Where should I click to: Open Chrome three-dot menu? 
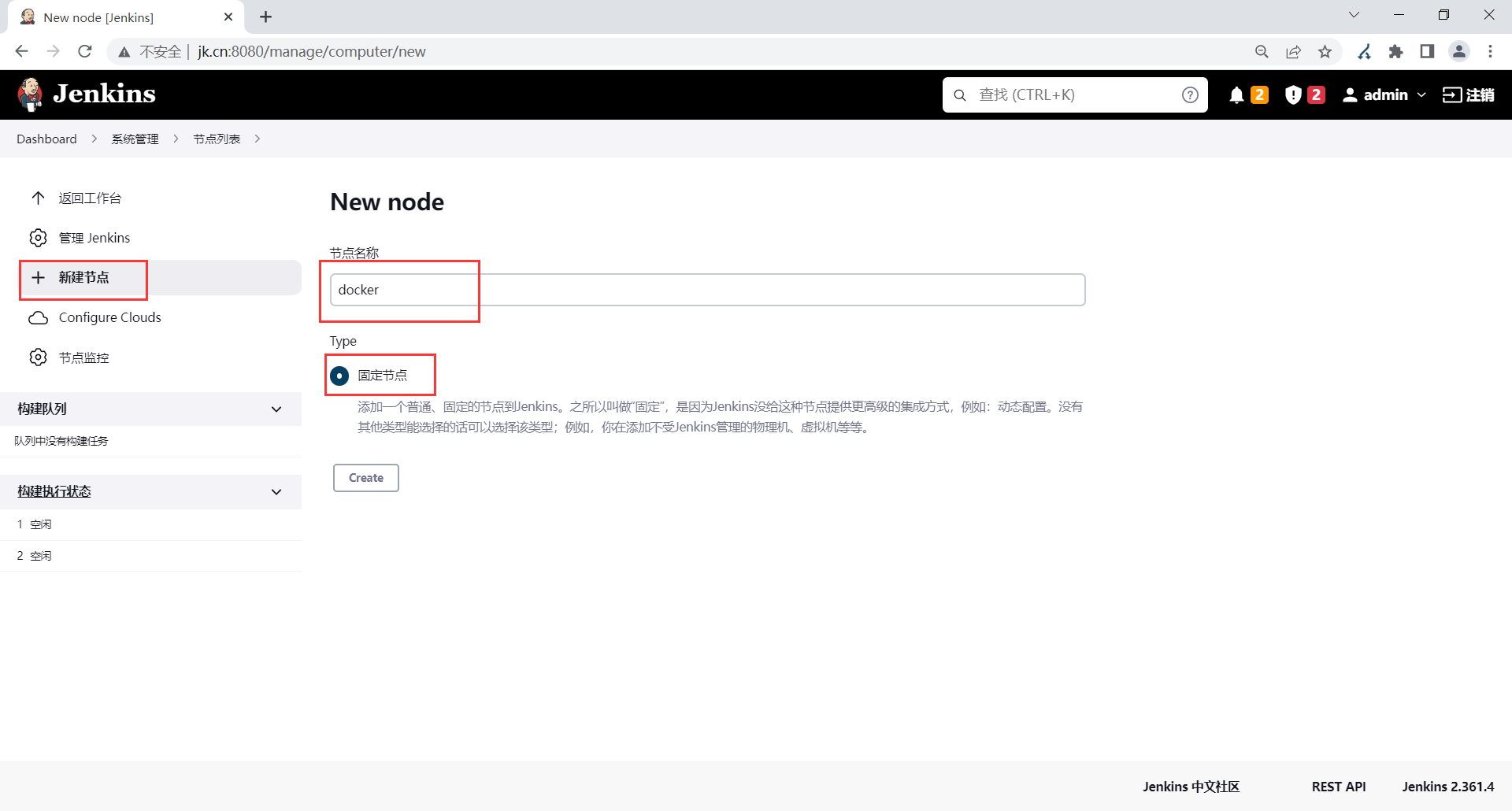tap(1490, 51)
